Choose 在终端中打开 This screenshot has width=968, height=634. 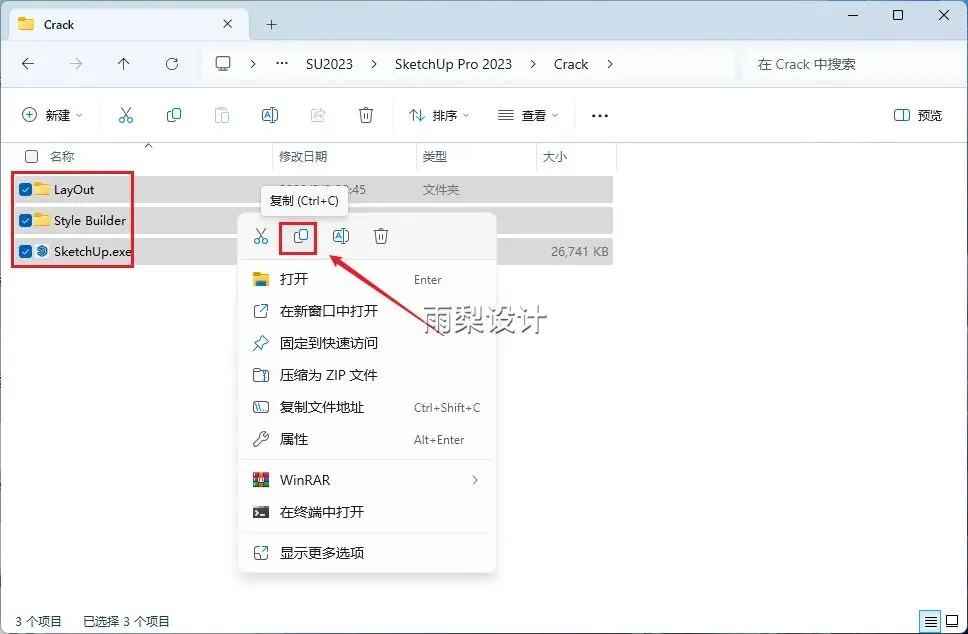tap(367, 512)
